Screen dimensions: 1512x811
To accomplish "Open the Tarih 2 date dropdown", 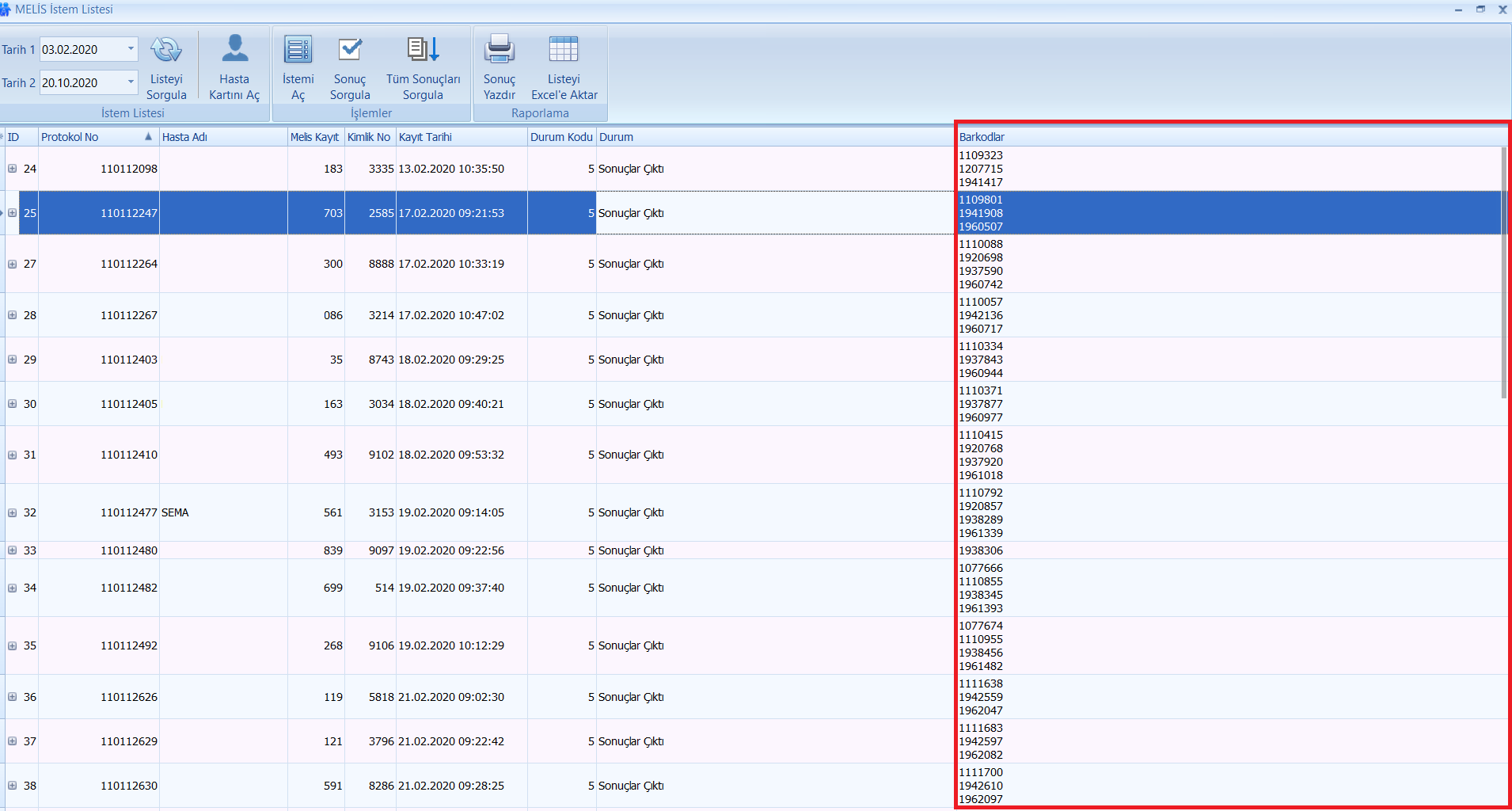I will click(x=131, y=82).
